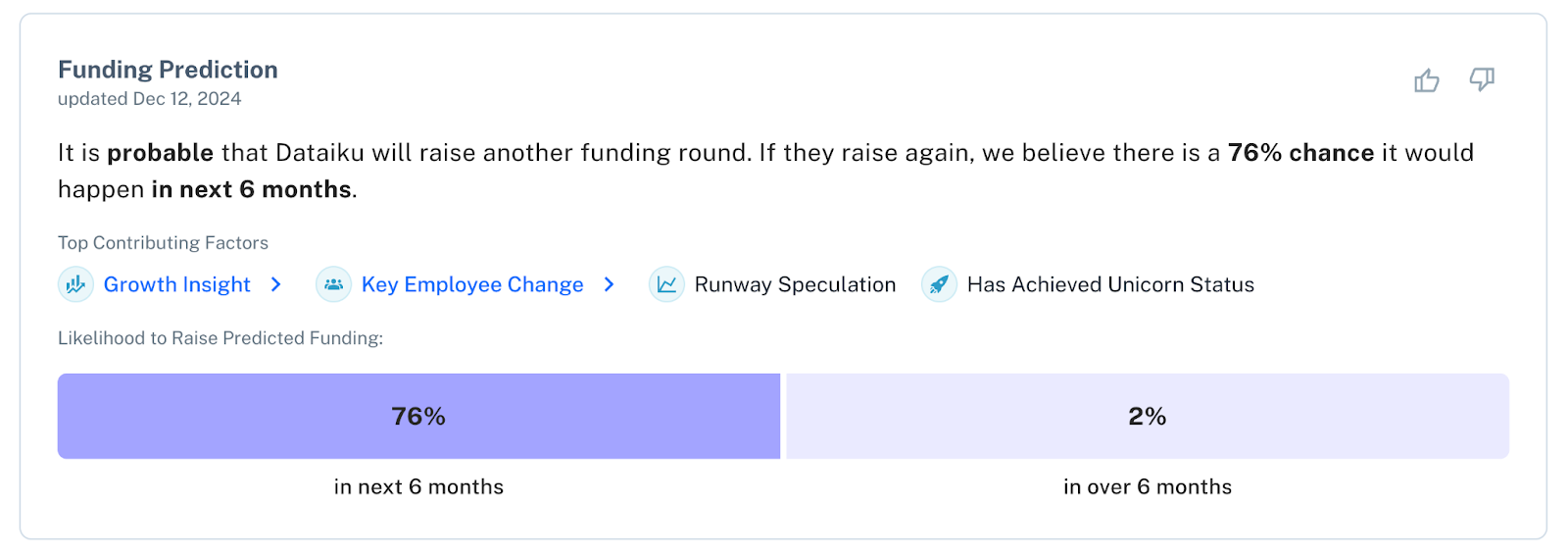
Task: Click the updated Dec 12, 2024 date
Action: click(x=149, y=99)
